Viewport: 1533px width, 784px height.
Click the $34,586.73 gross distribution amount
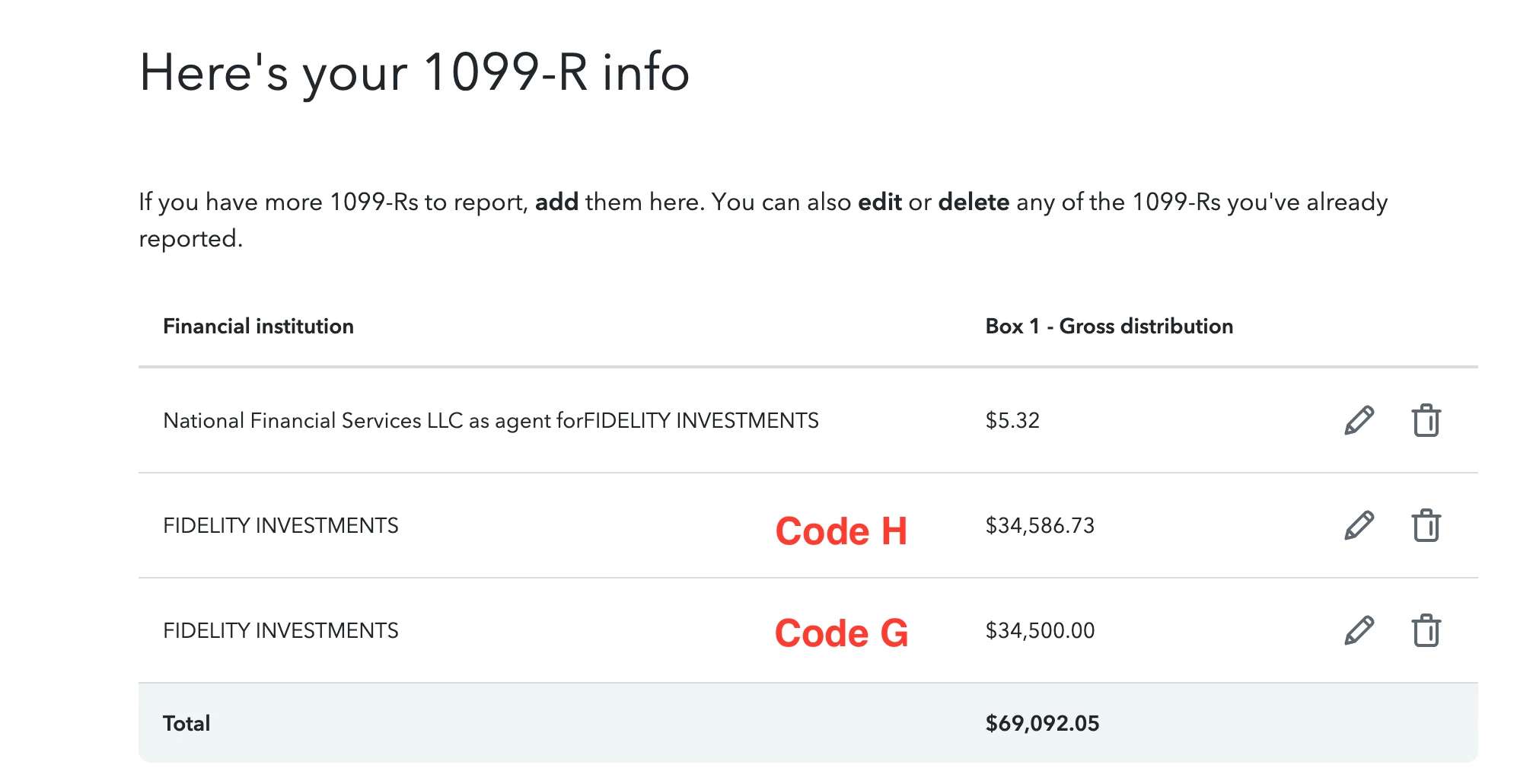(1039, 525)
